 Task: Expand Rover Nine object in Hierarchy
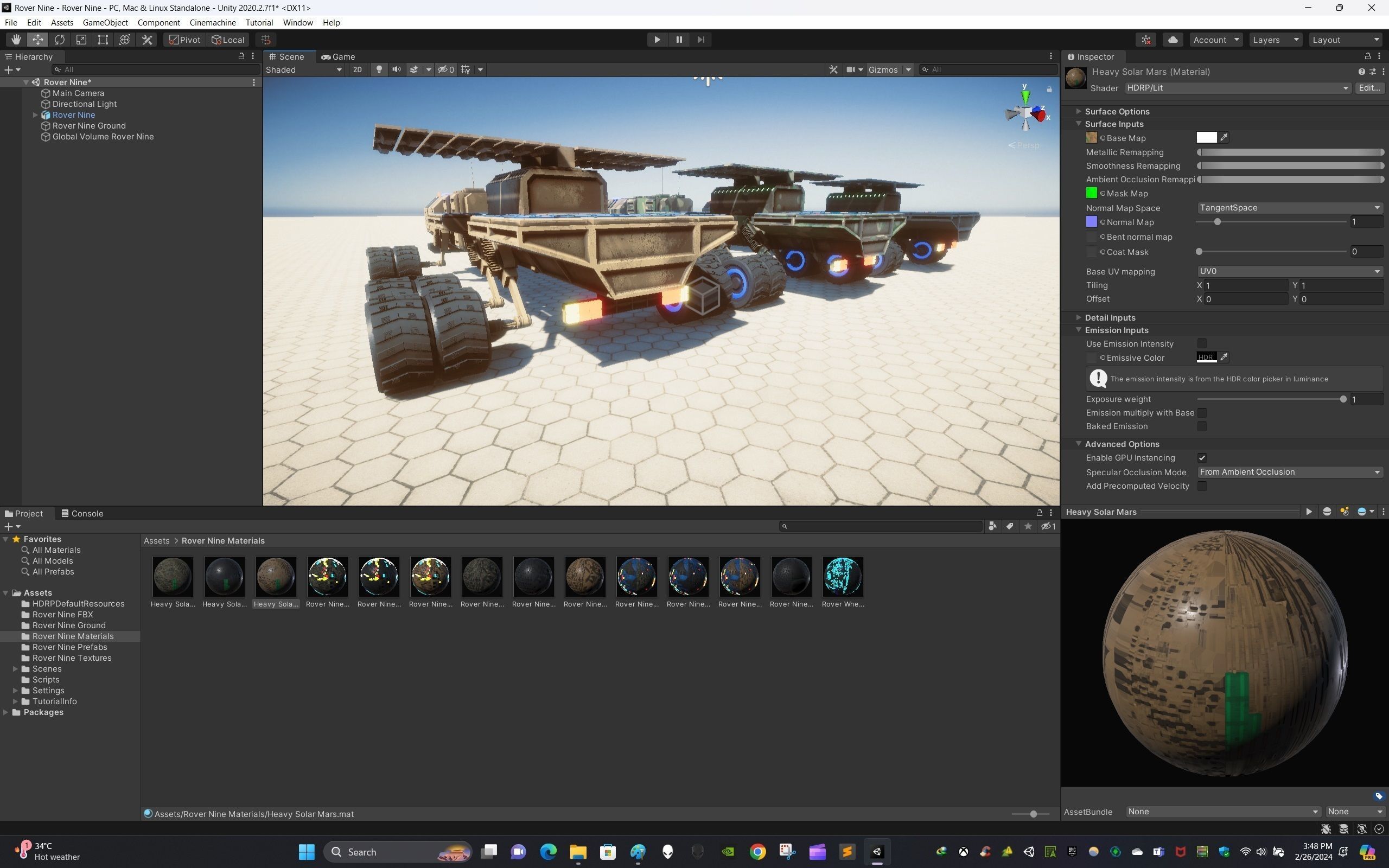point(36,115)
